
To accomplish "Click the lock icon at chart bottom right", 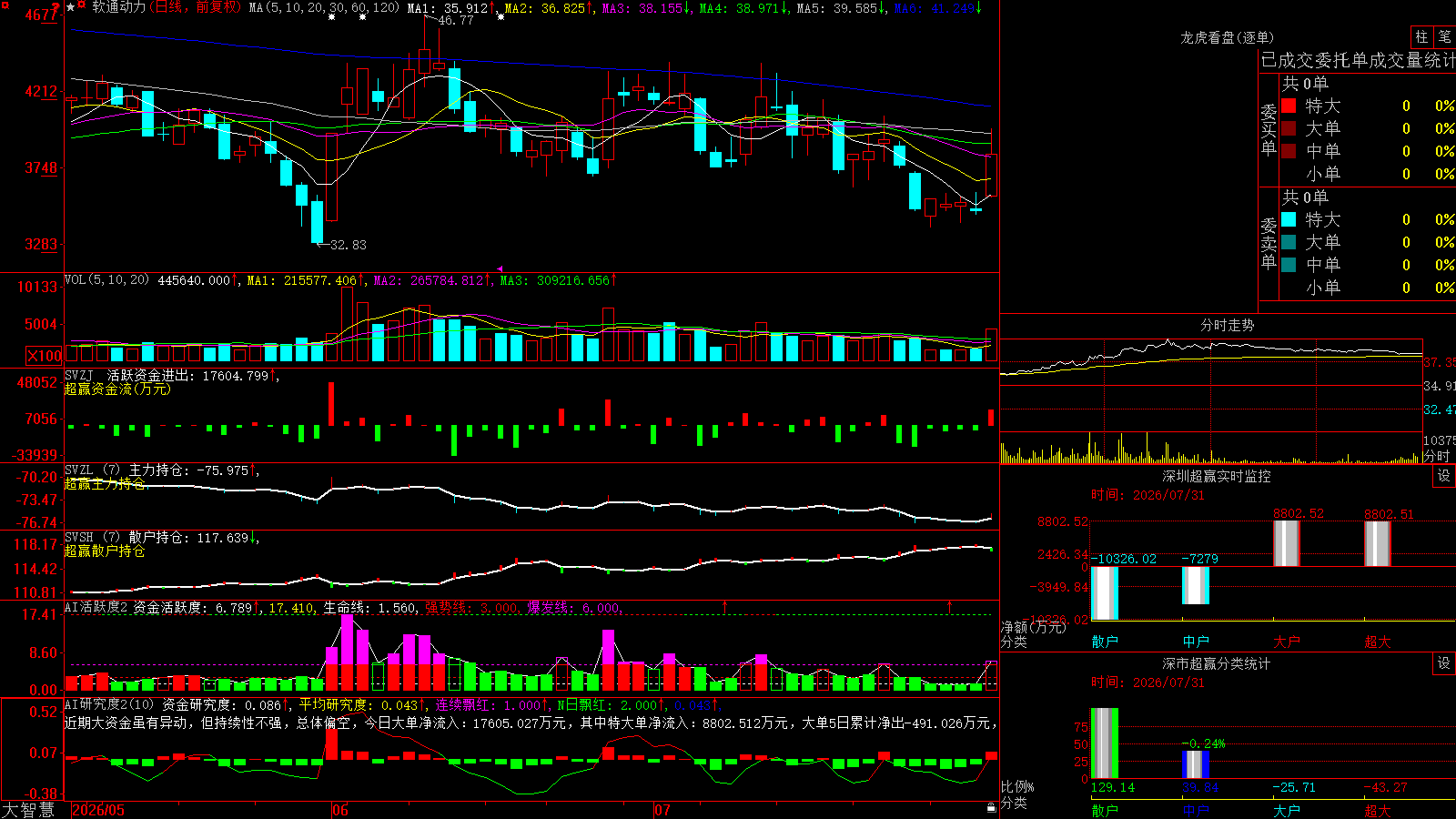I will coord(992,807).
